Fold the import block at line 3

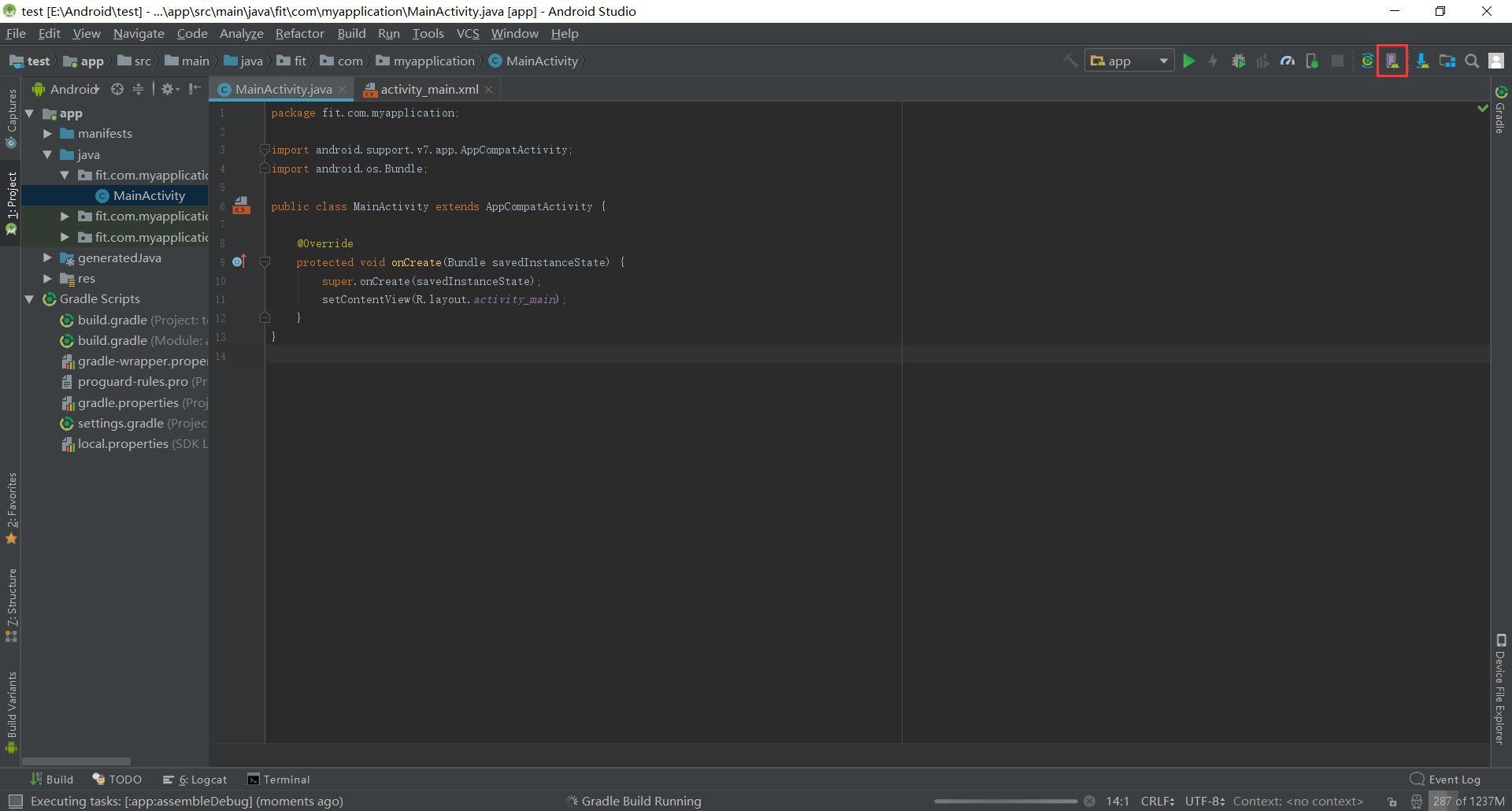[x=265, y=150]
